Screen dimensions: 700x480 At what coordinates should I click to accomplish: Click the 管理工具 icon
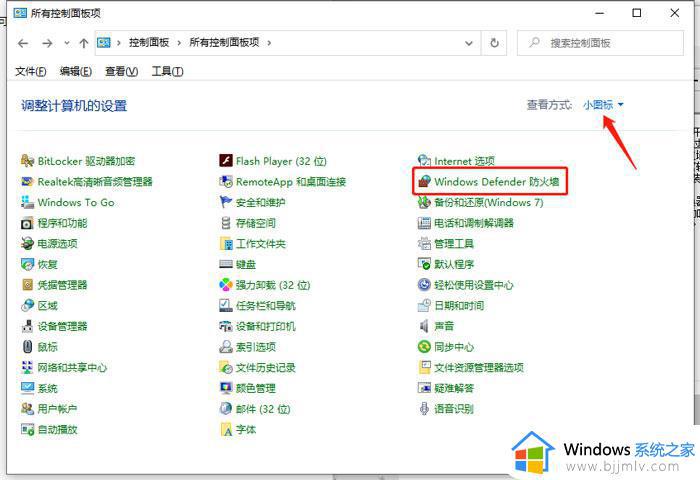click(x=424, y=243)
